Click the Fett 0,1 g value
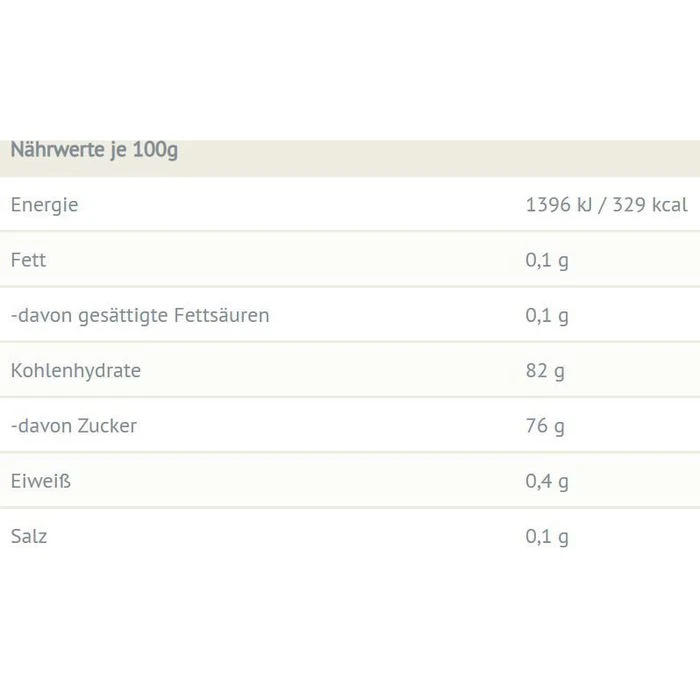 (546, 261)
